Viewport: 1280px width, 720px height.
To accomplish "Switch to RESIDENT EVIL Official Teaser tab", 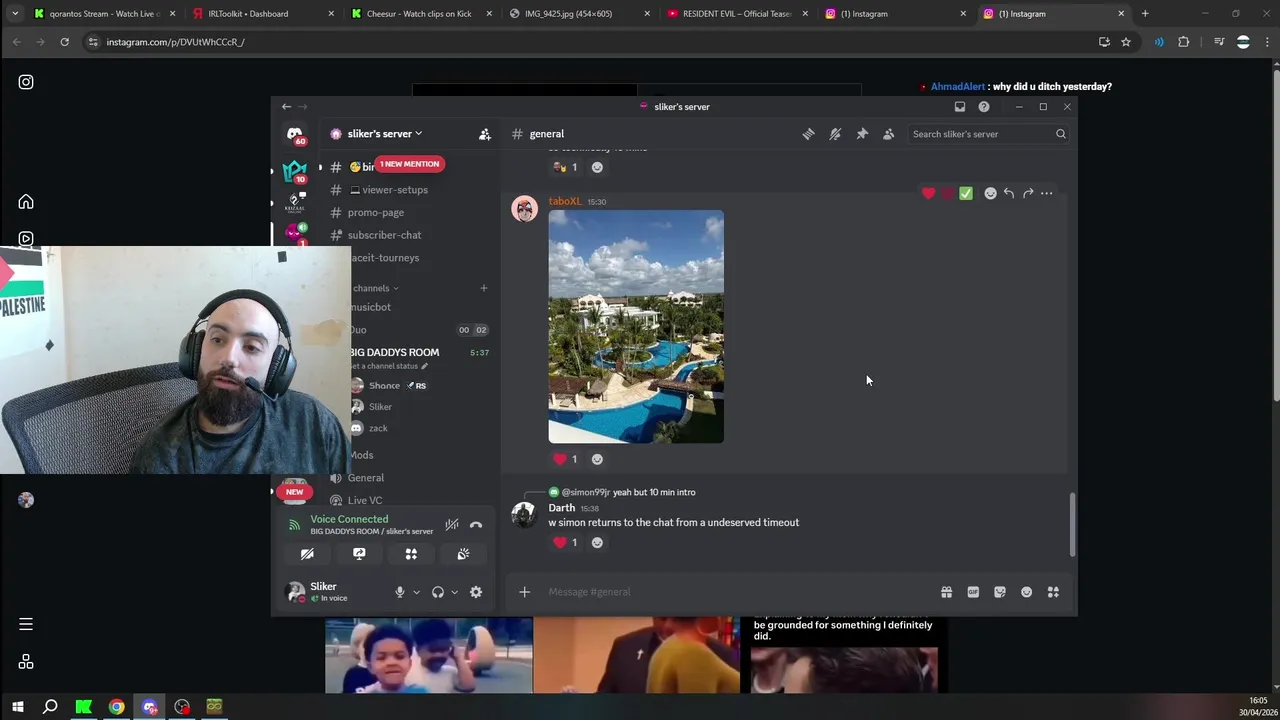I will coord(737,14).
